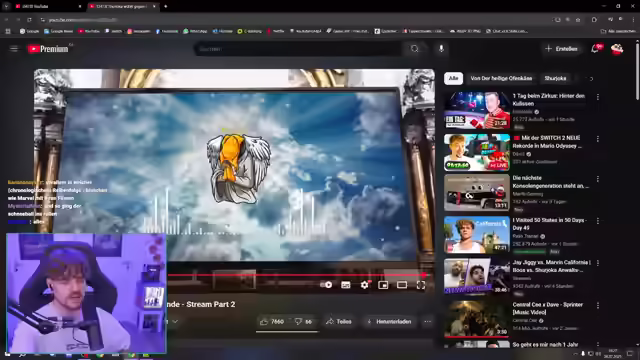The width and height of the screenshot is (640, 360).
Task: Click the page's vertical scrollbar
Action: [637, 70]
